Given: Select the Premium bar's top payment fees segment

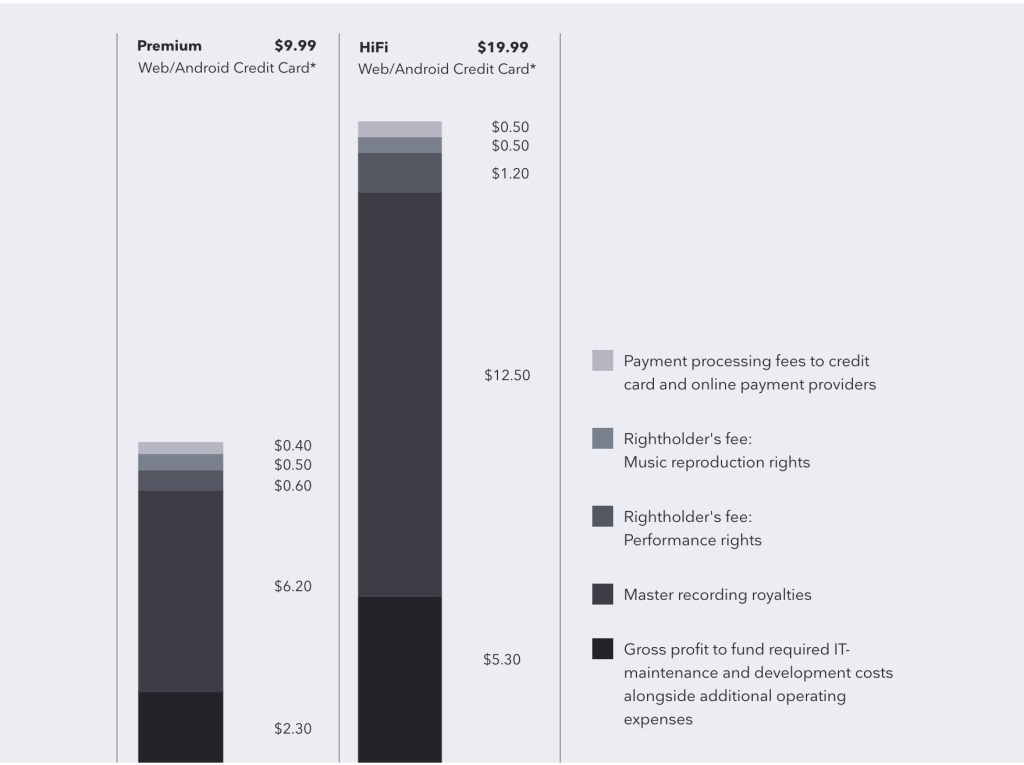Looking at the screenshot, I should 180,448.
